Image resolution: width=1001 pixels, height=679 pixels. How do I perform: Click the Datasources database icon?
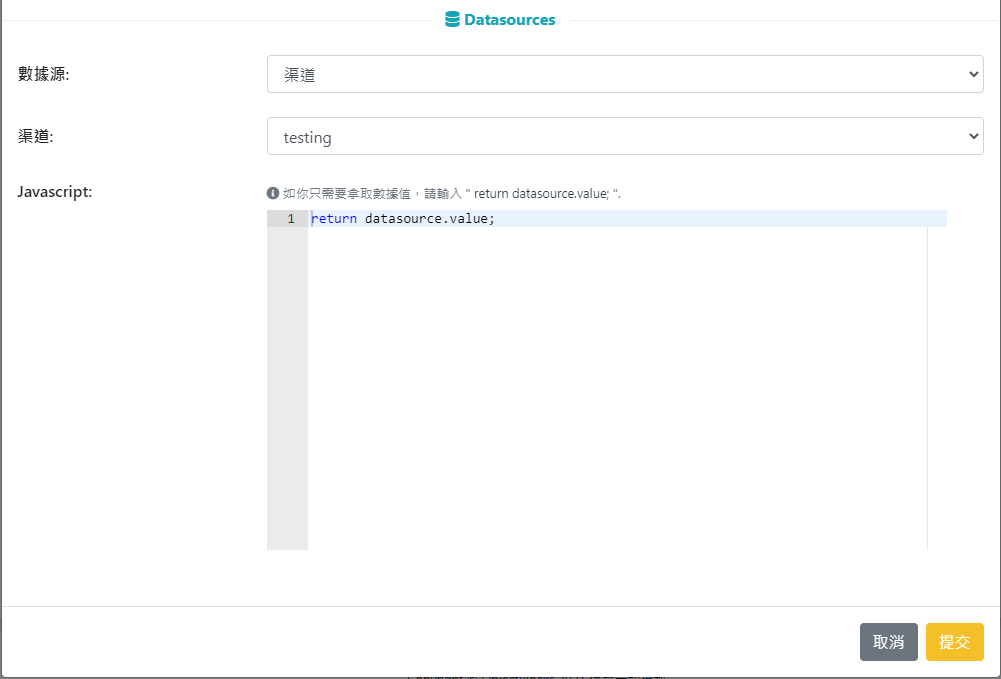coord(452,19)
